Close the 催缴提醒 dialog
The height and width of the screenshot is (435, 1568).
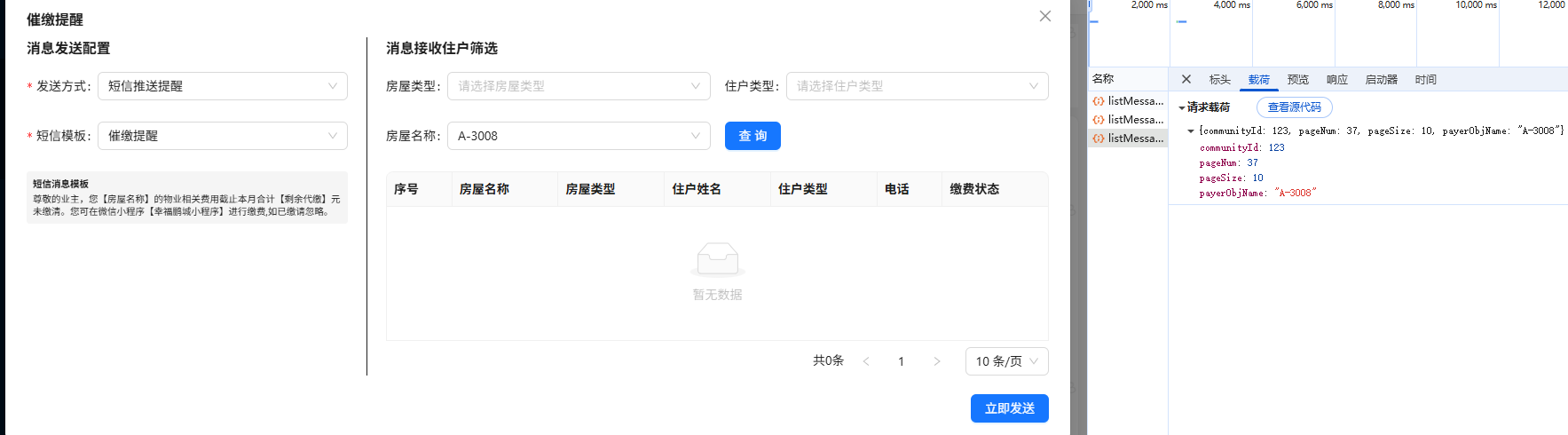(x=1044, y=16)
